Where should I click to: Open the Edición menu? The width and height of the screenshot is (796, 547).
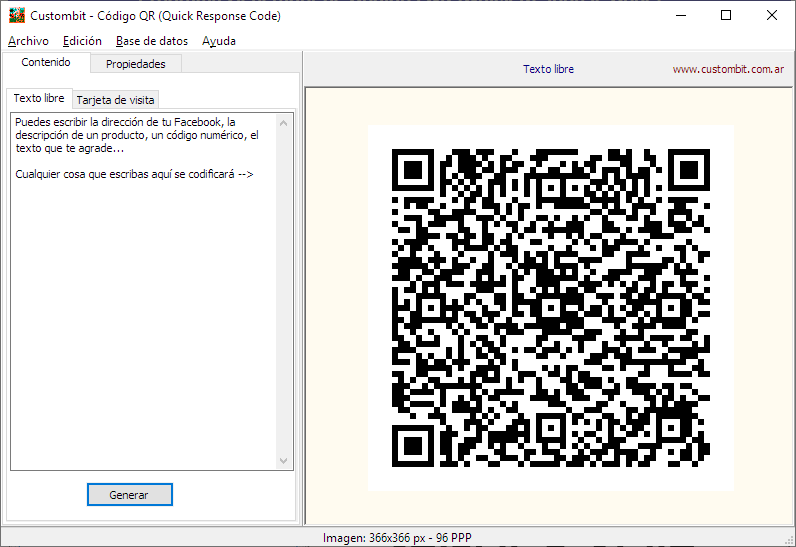click(x=82, y=41)
